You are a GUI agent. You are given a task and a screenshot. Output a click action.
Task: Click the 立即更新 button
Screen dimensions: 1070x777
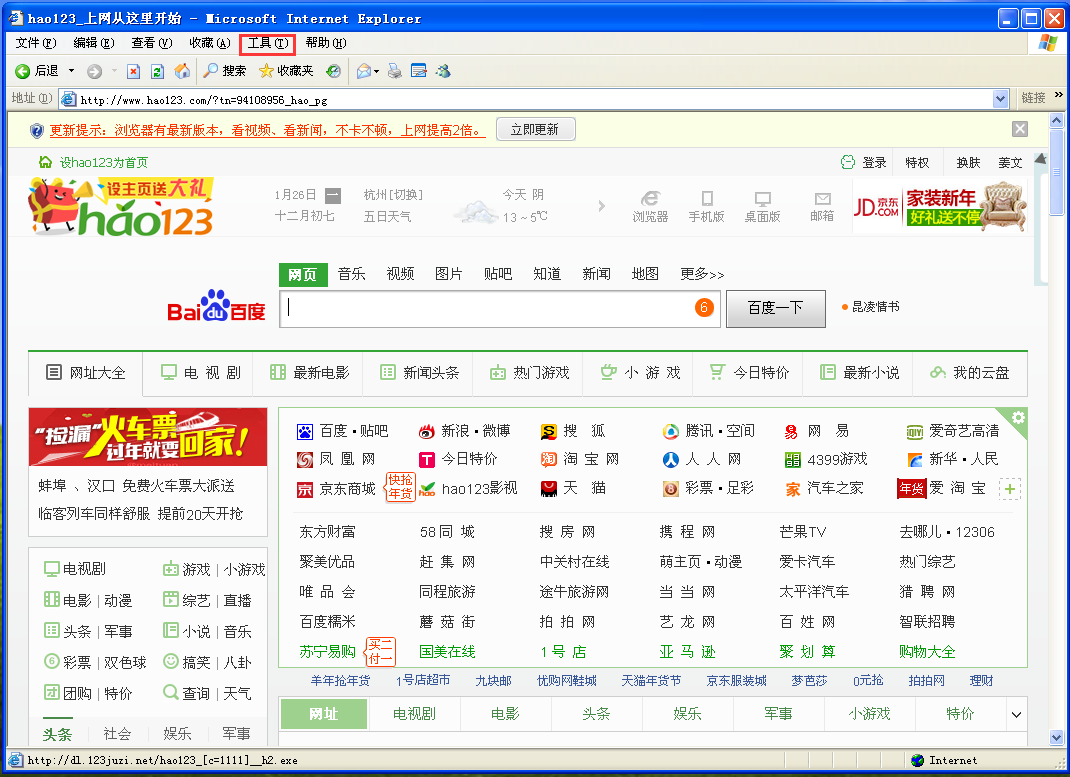(x=535, y=130)
